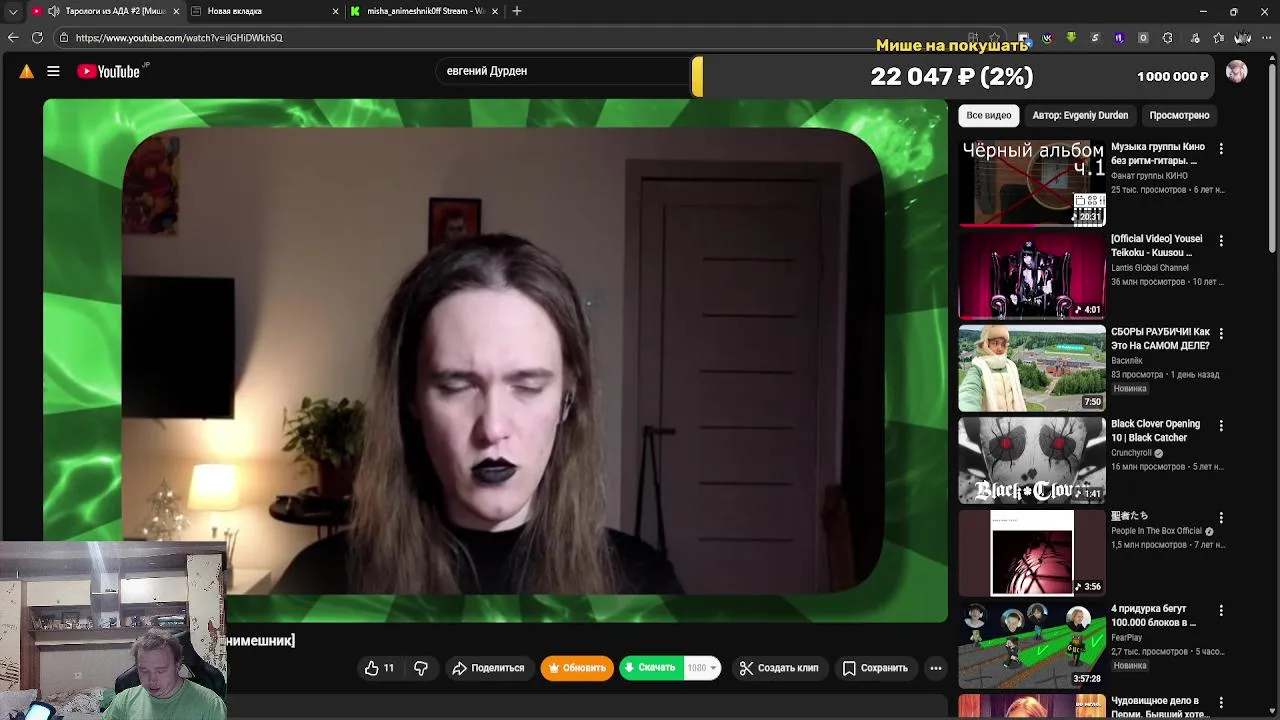Click the YouTube address bar URL
The width and height of the screenshot is (1280, 720).
(179, 38)
